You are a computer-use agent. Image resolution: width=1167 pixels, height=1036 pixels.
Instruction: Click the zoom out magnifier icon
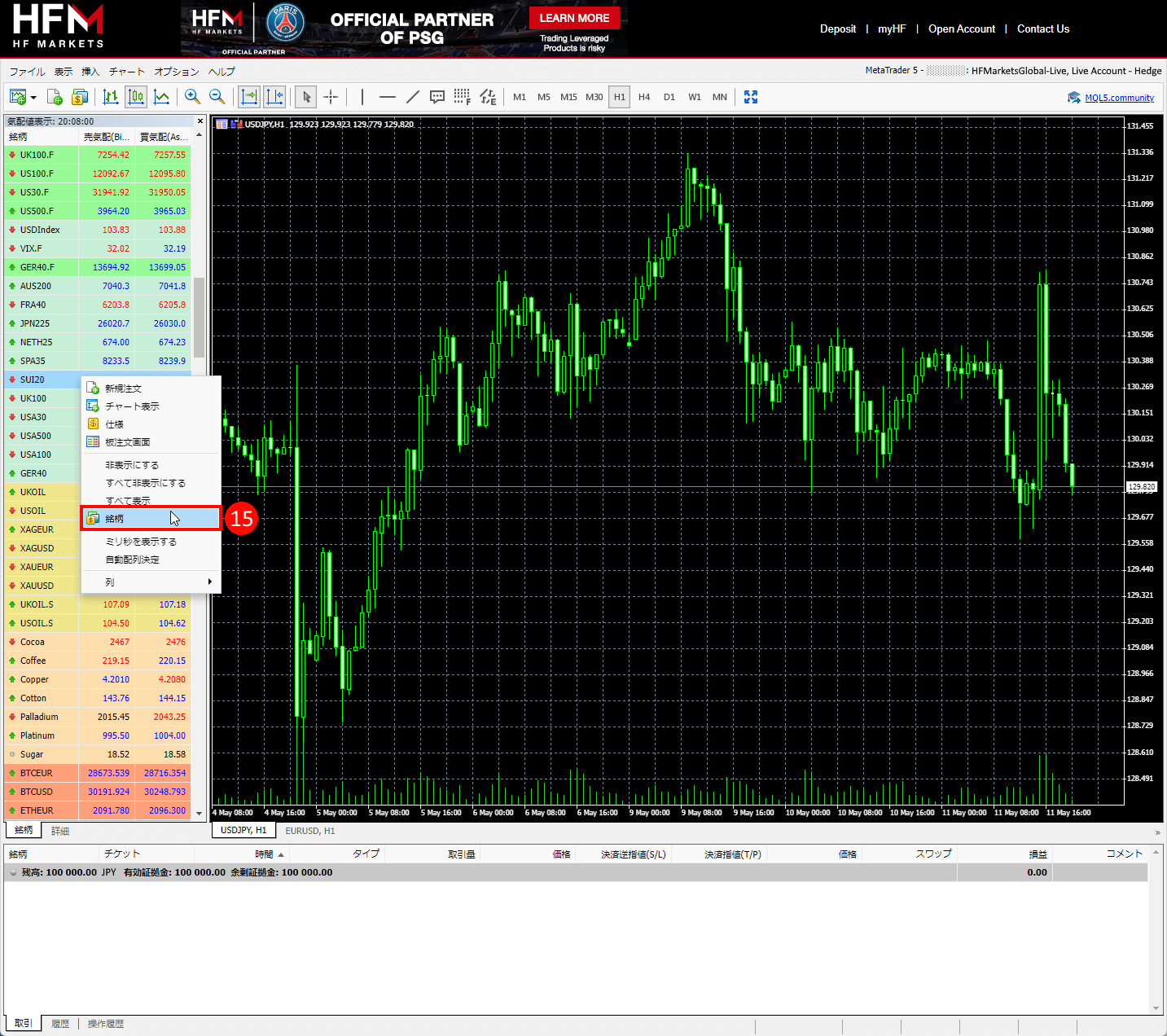[x=217, y=97]
